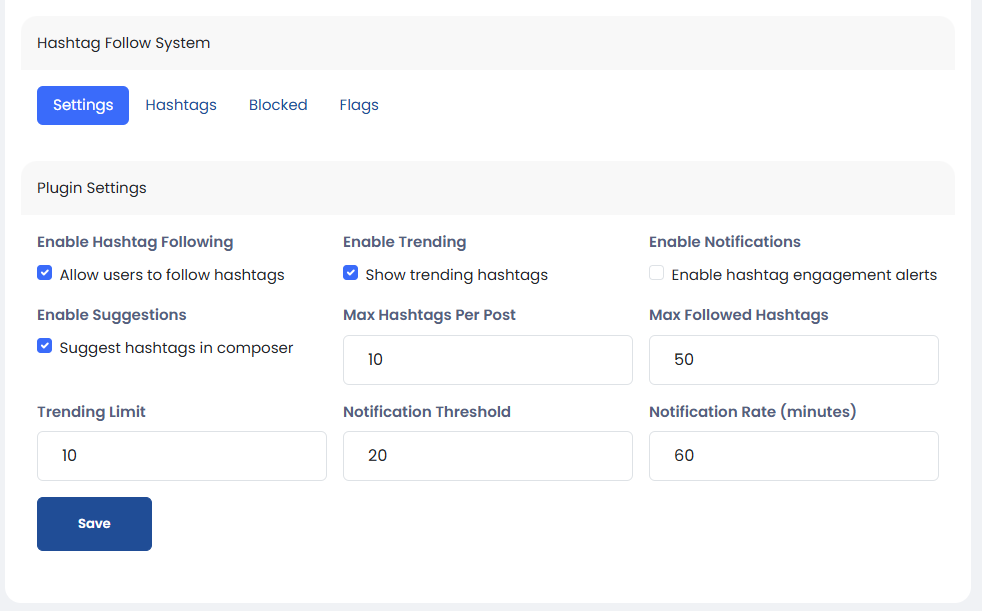Click the Enable Suggestions heading label
This screenshot has width=982, height=611.
(x=112, y=315)
